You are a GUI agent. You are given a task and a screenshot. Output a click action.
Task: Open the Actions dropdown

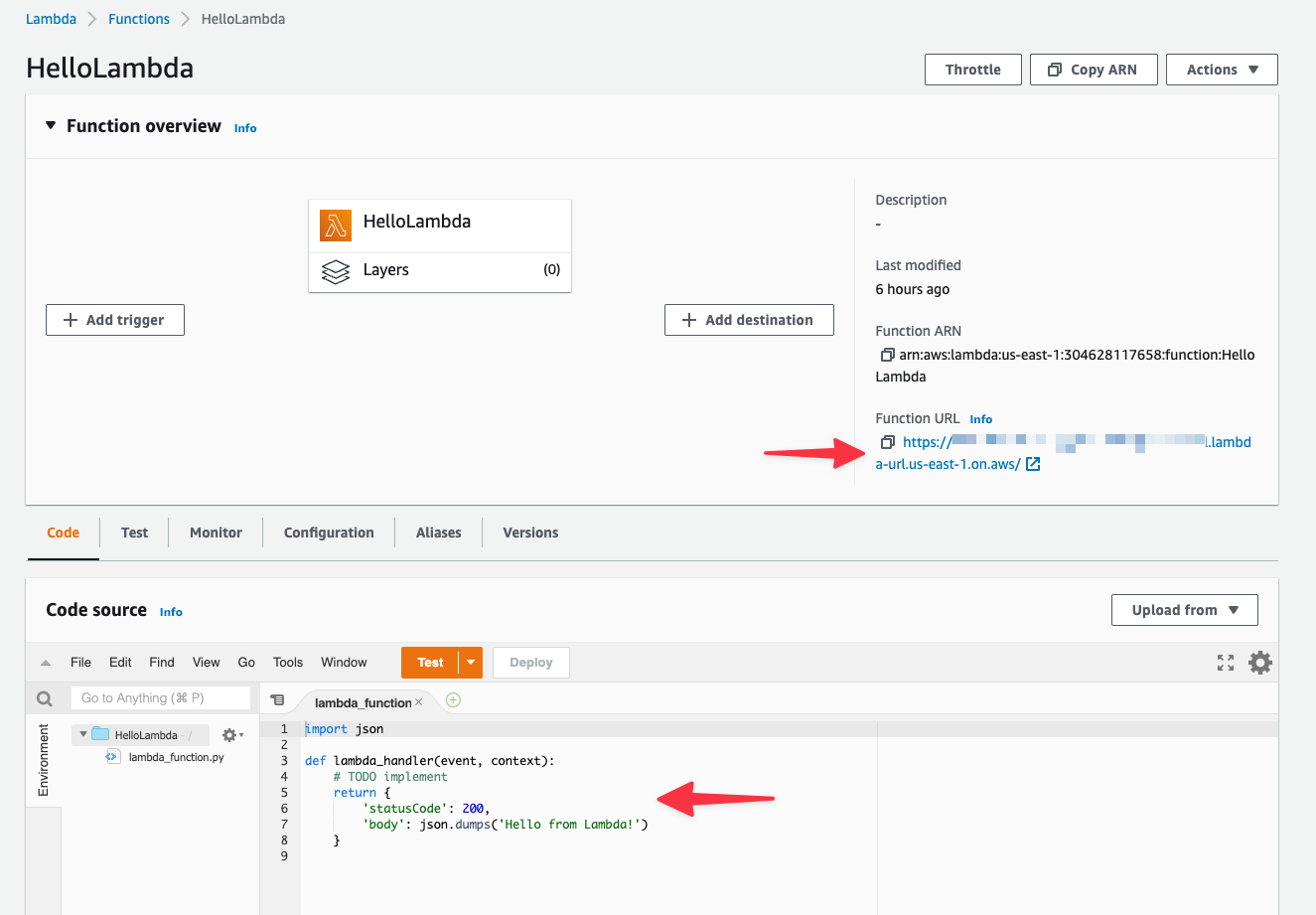point(1222,70)
